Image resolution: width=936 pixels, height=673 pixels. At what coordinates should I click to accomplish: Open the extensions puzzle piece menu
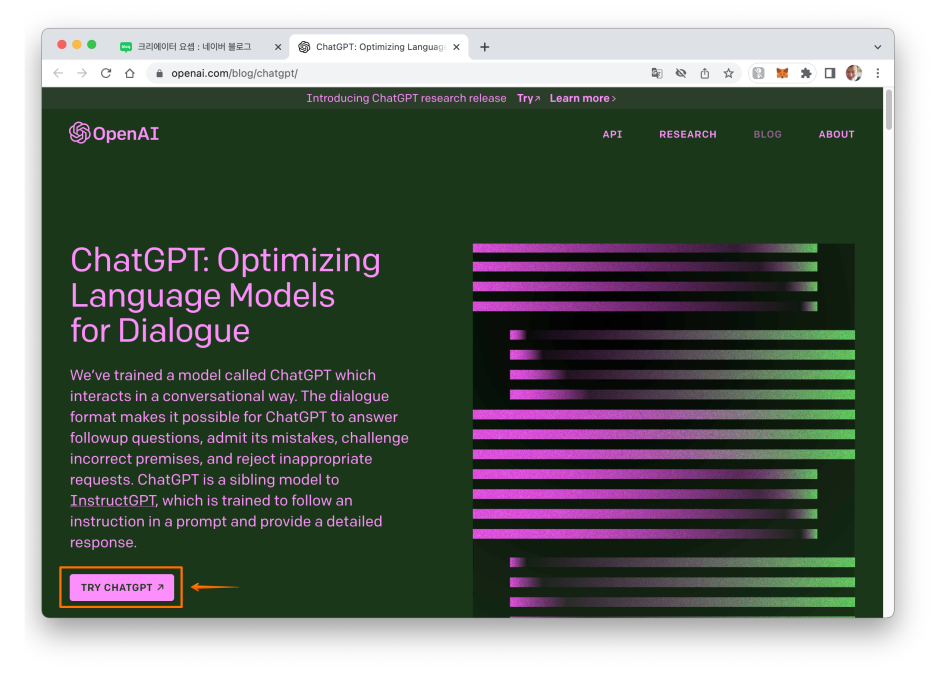pyautogui.click(x=806, y=73)
